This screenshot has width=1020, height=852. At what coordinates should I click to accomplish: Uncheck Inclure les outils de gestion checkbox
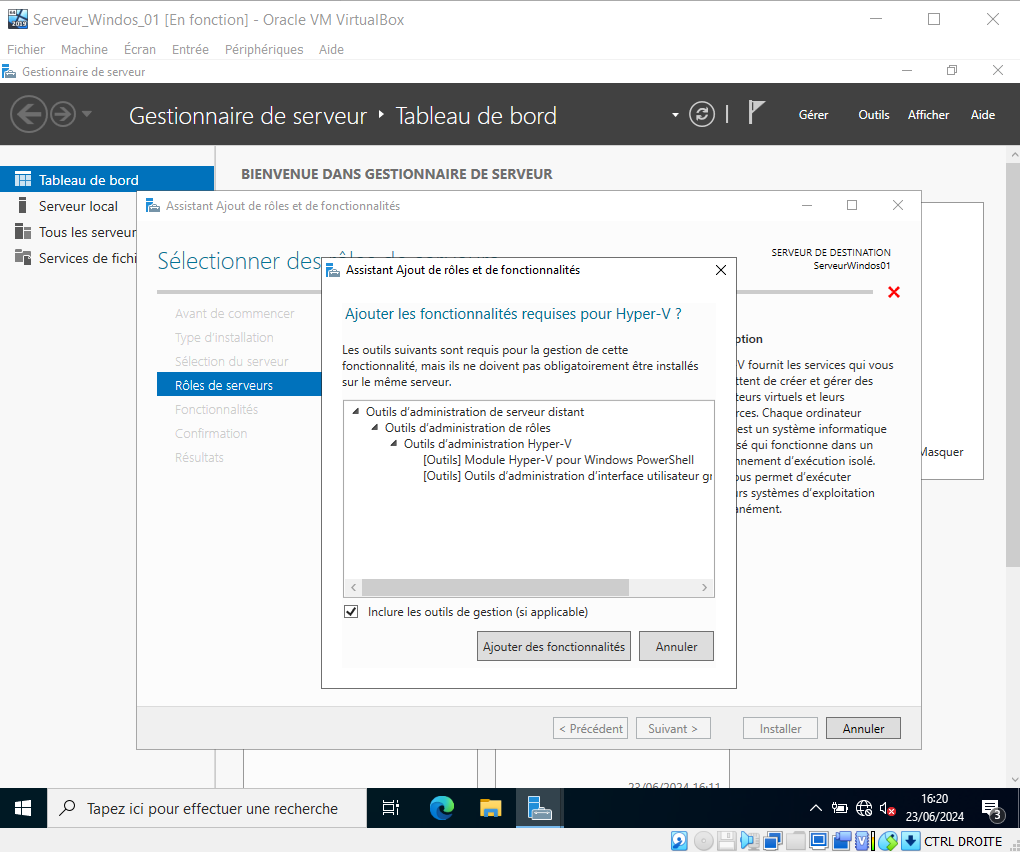point(351,612)
